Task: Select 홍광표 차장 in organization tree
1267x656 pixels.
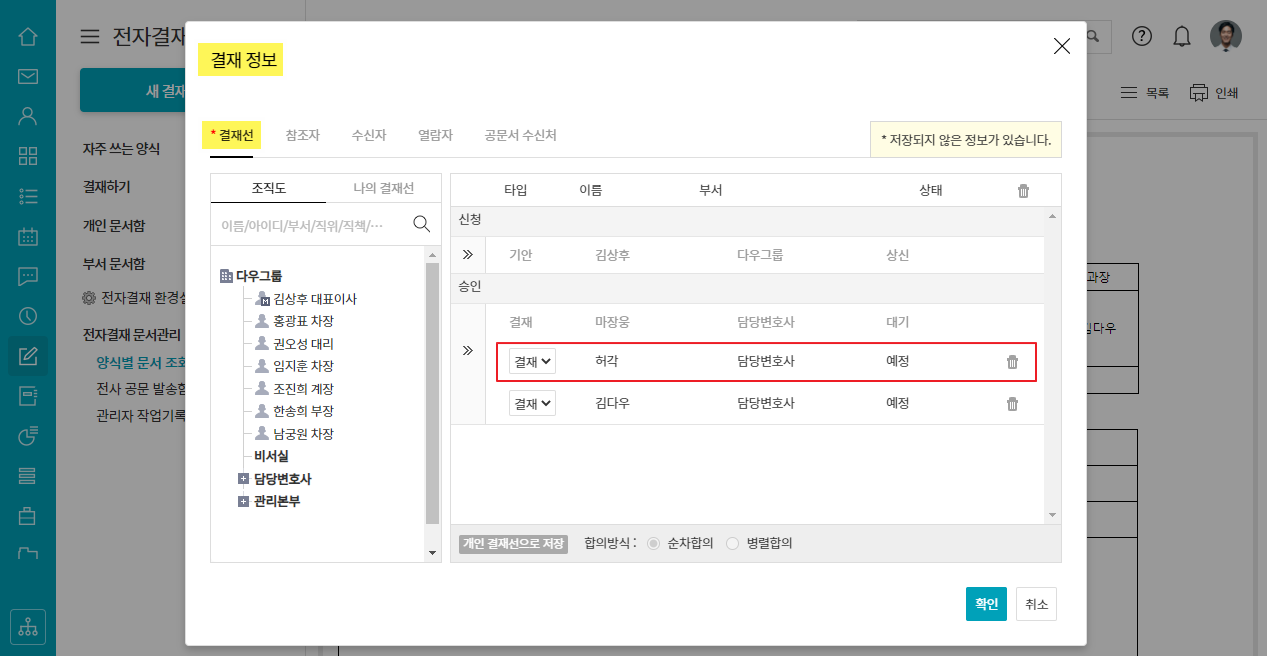Action: point(302,321)
